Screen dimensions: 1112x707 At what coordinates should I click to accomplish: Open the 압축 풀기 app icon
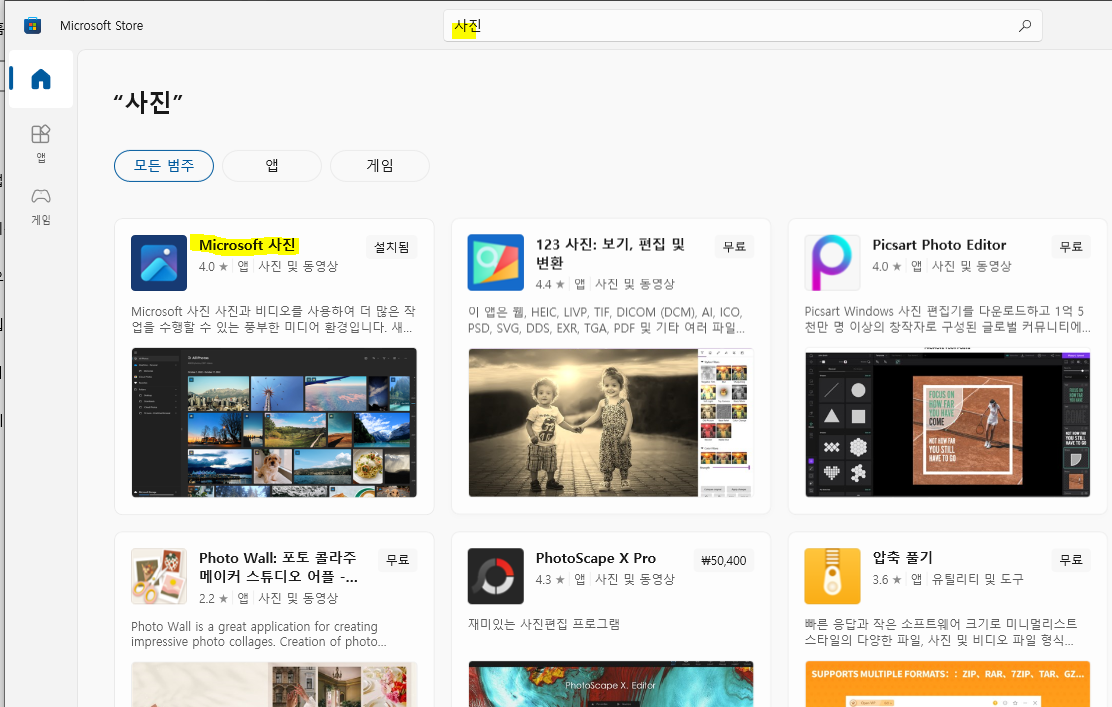(x=833, y=576)
